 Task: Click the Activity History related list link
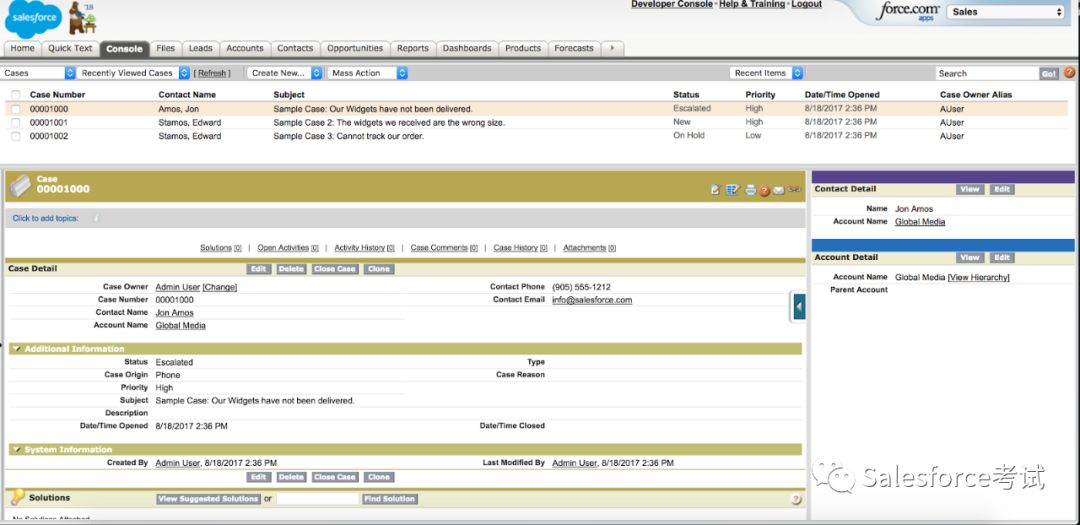point(364,248)
